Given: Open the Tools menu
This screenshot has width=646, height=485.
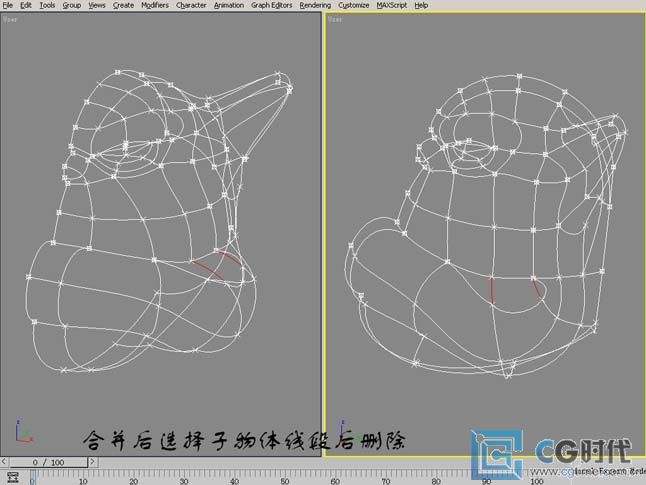Looking at the screenshot, I should coord(47,5).
